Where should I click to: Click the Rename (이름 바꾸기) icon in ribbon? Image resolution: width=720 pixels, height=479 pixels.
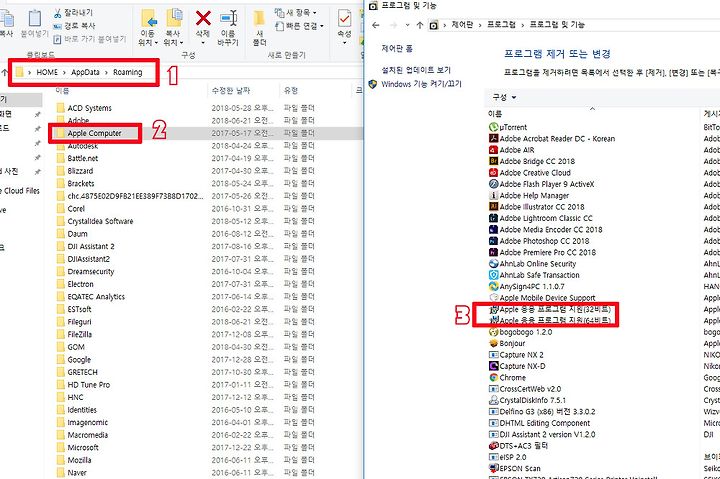pyautogui.click(x=229, y=18)
